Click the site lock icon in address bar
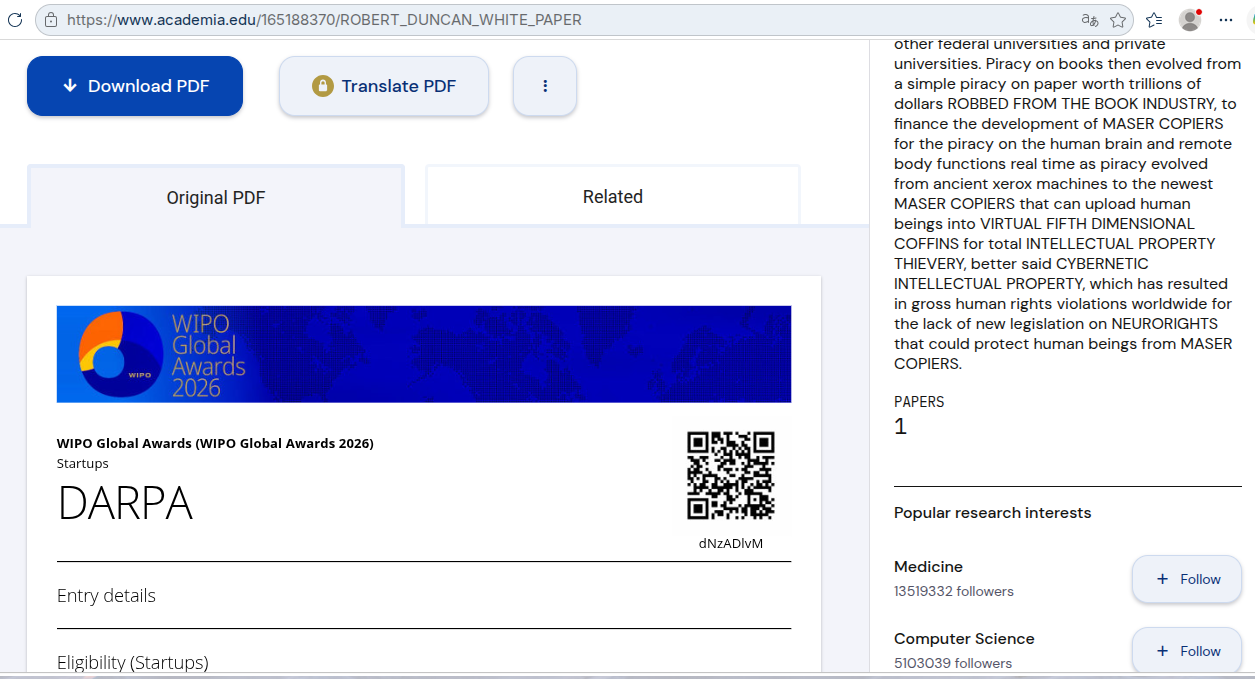Screen dimensions: 1255x679 coord(51,20)
